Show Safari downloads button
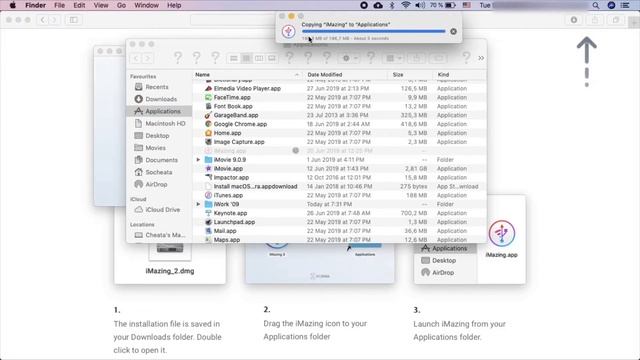The image size is (640, 360). pyautogui.click(x=574, y=20)
